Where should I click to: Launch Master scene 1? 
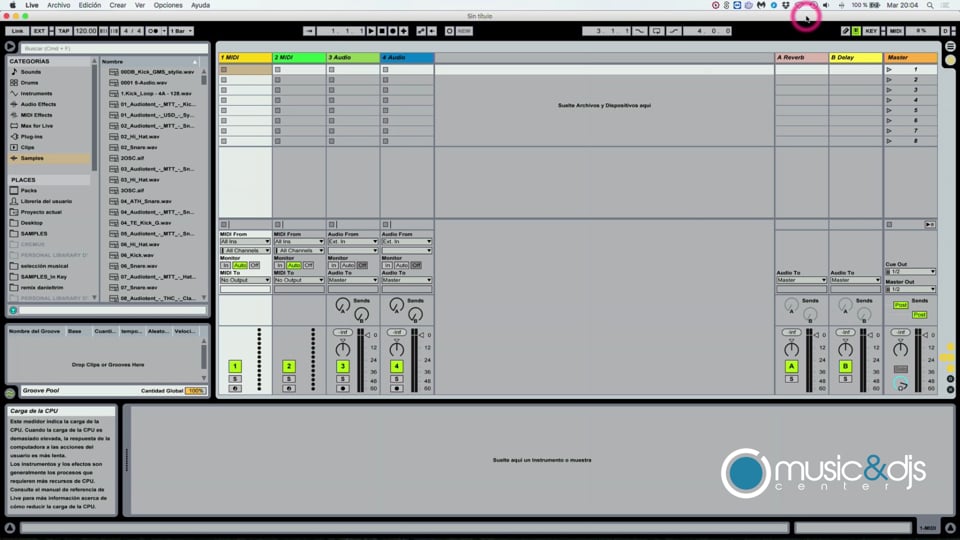click(x=889, y=70)
